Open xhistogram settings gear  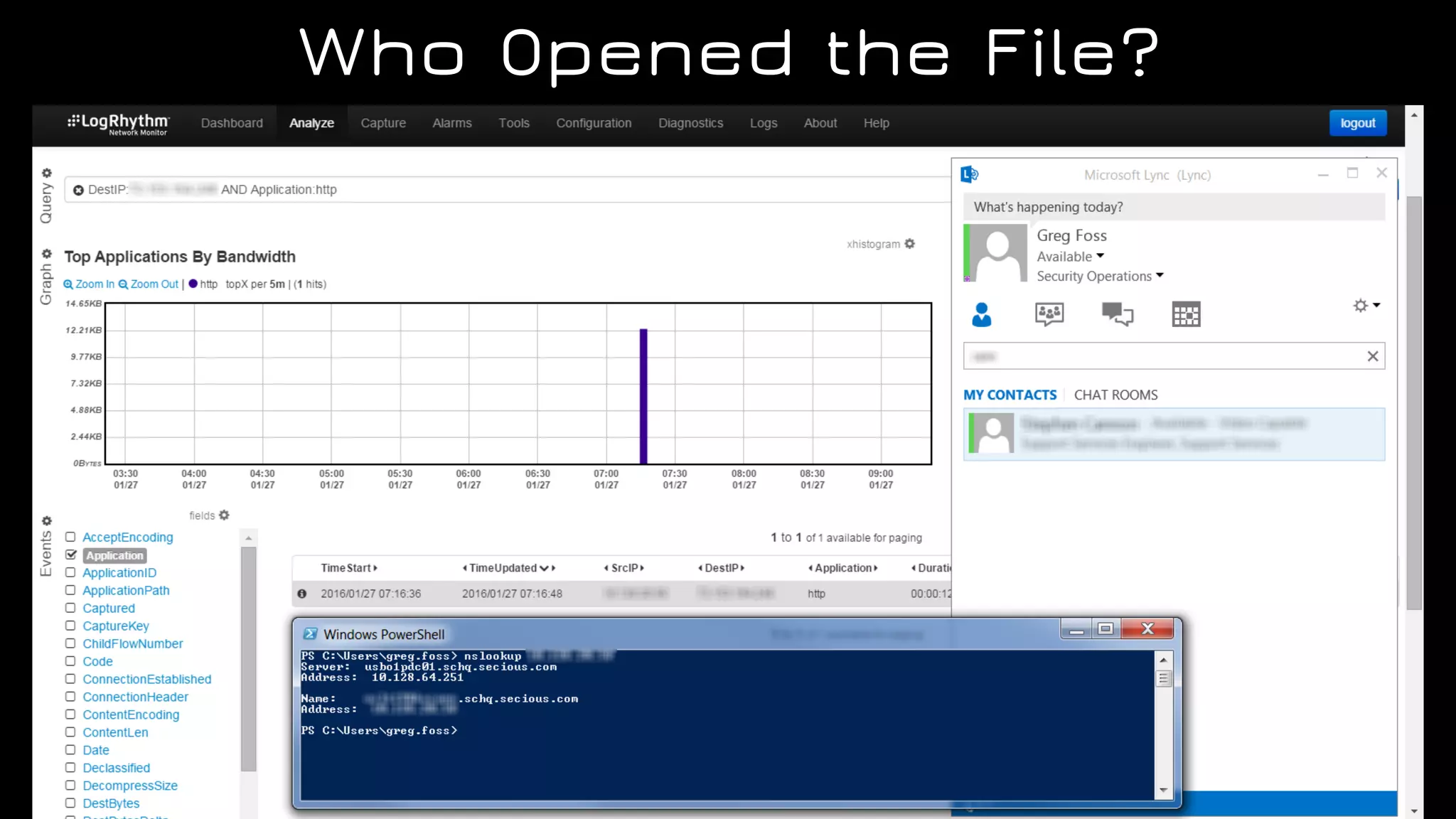click(x=909, y=244)
